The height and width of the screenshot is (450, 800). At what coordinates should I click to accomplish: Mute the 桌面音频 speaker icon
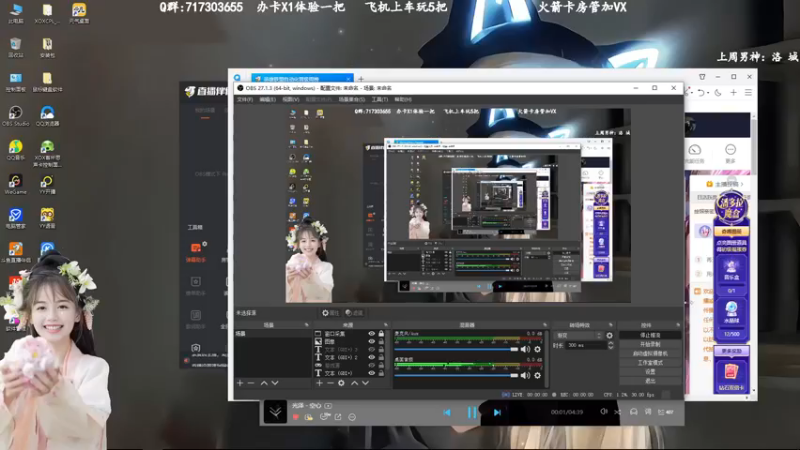[x=526, y=376]
